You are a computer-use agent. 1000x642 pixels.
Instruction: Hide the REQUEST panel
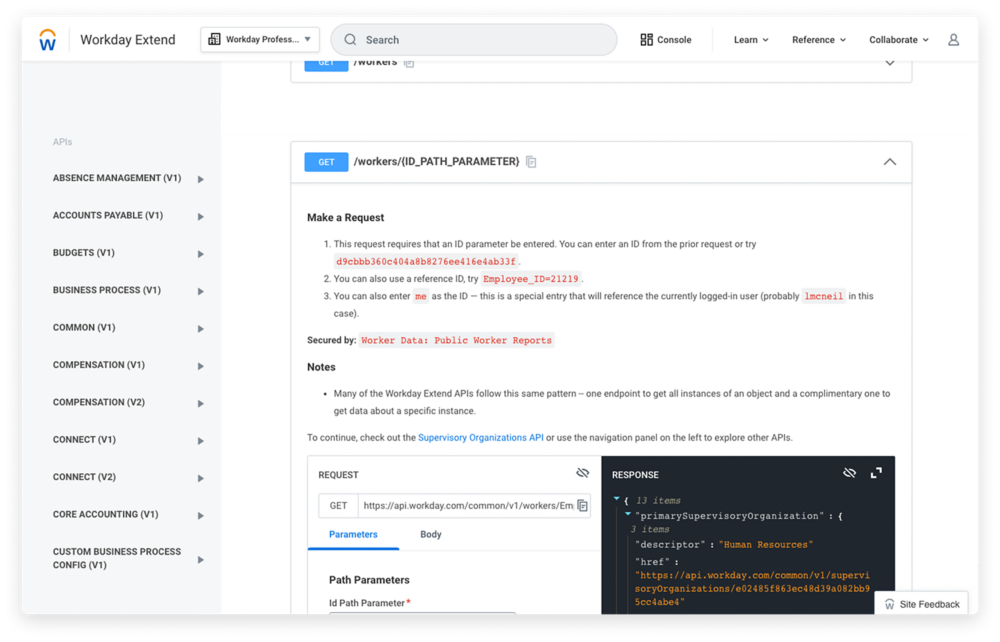click(x=582, y=473)
